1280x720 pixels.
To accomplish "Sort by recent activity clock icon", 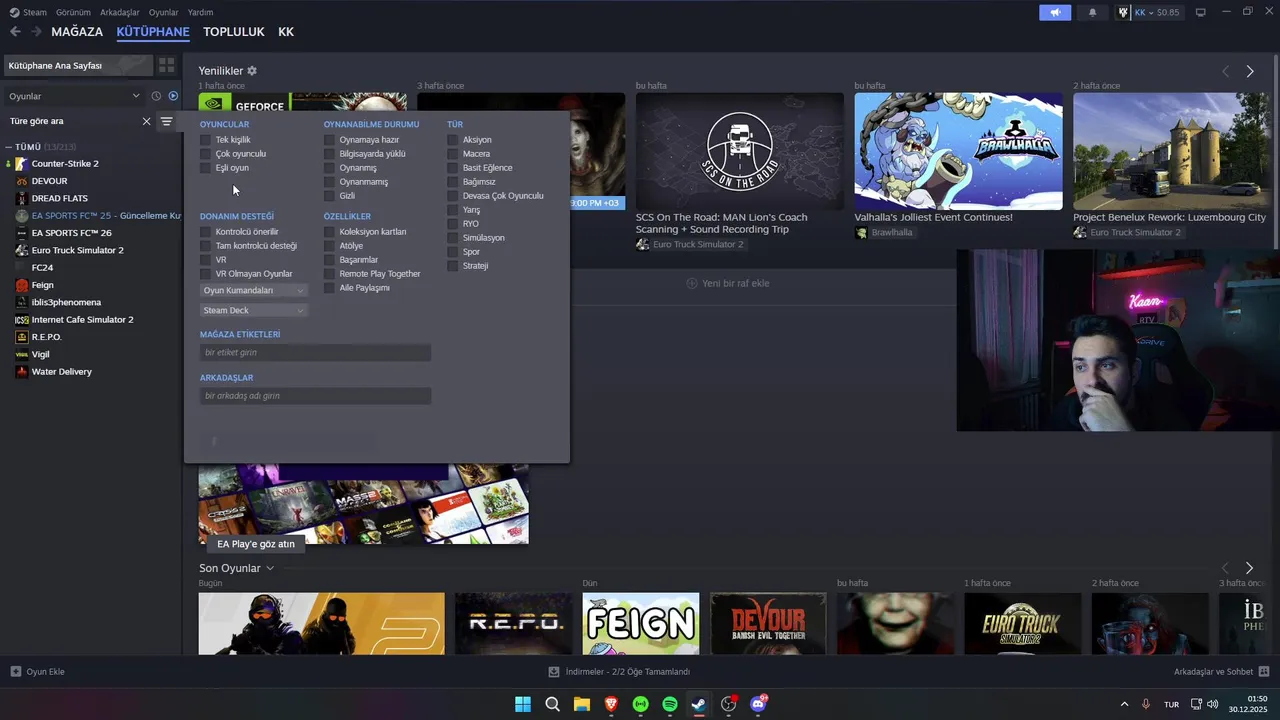I will 156,96.
